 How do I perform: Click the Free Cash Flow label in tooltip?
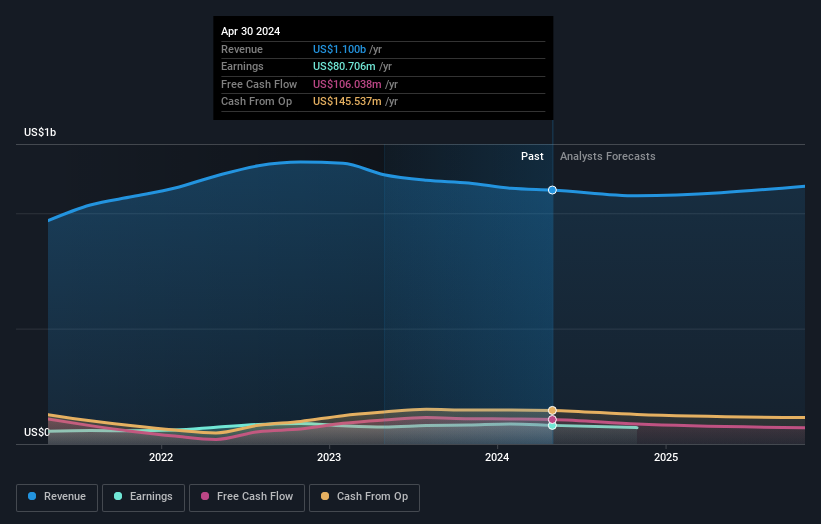click(259, 84)
